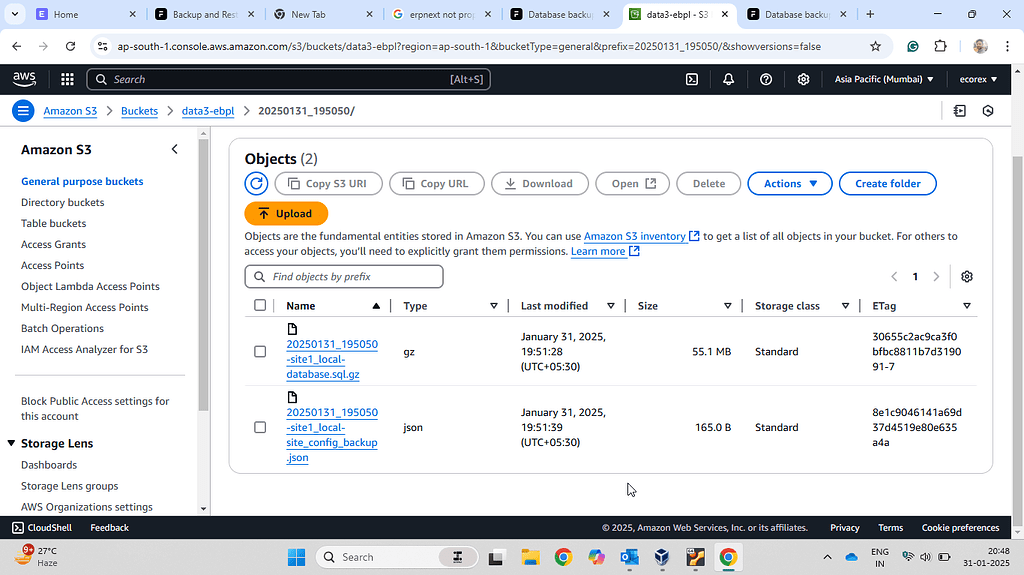Click the Copy URL button
1024x575 pixels.
click(x=437, y=184)
